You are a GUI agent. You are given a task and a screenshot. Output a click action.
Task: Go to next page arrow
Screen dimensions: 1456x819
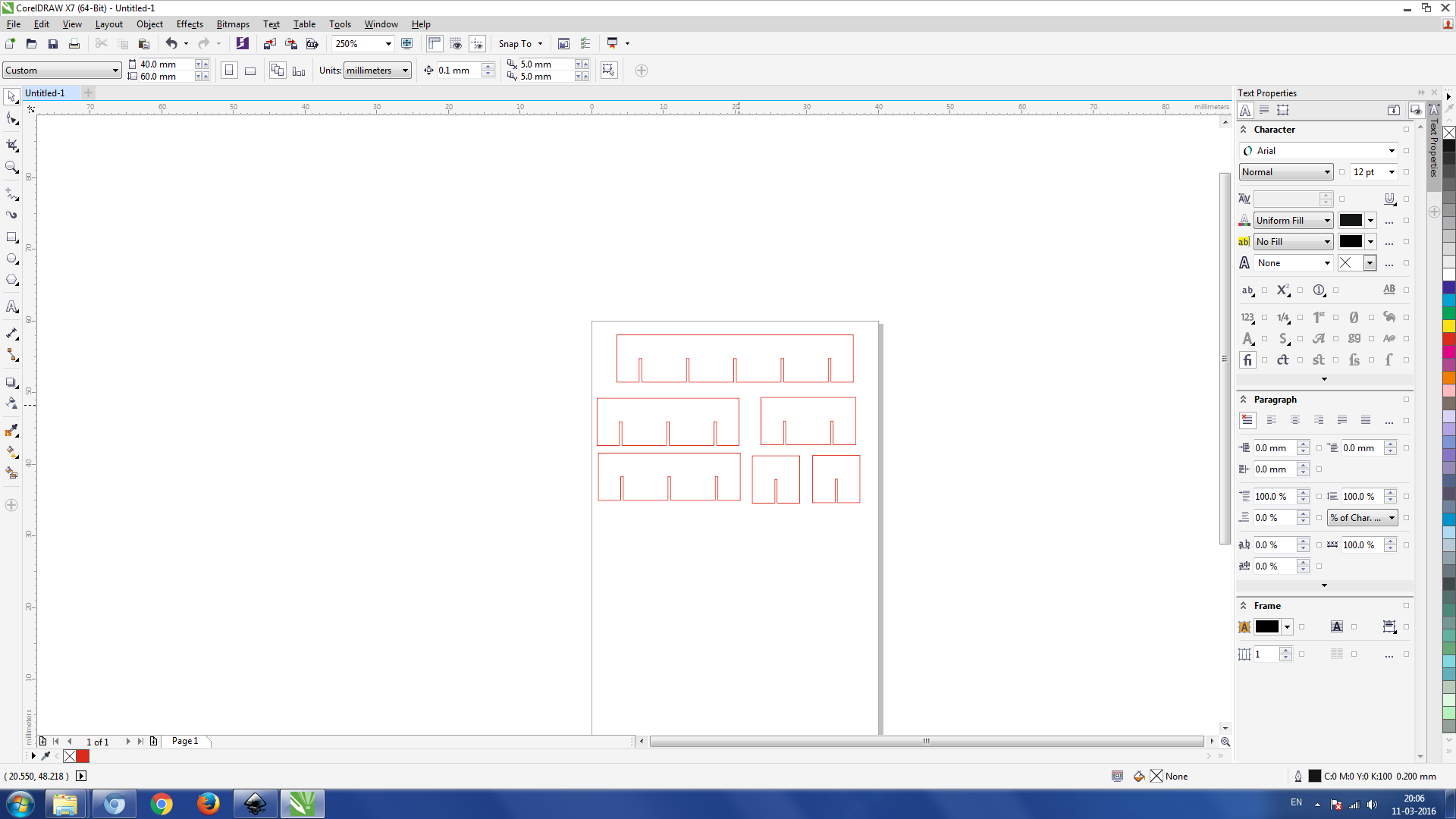click(128, 741)
